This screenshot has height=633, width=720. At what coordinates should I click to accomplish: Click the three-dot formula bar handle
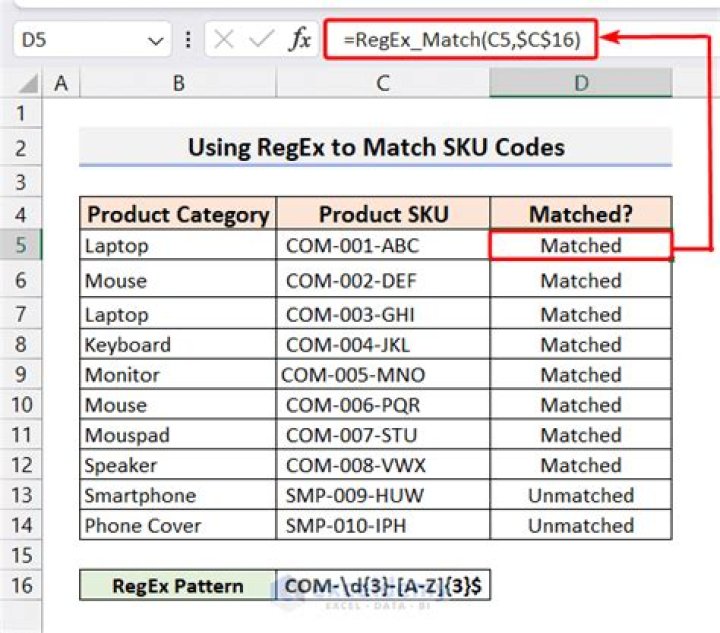click(188, 39)
